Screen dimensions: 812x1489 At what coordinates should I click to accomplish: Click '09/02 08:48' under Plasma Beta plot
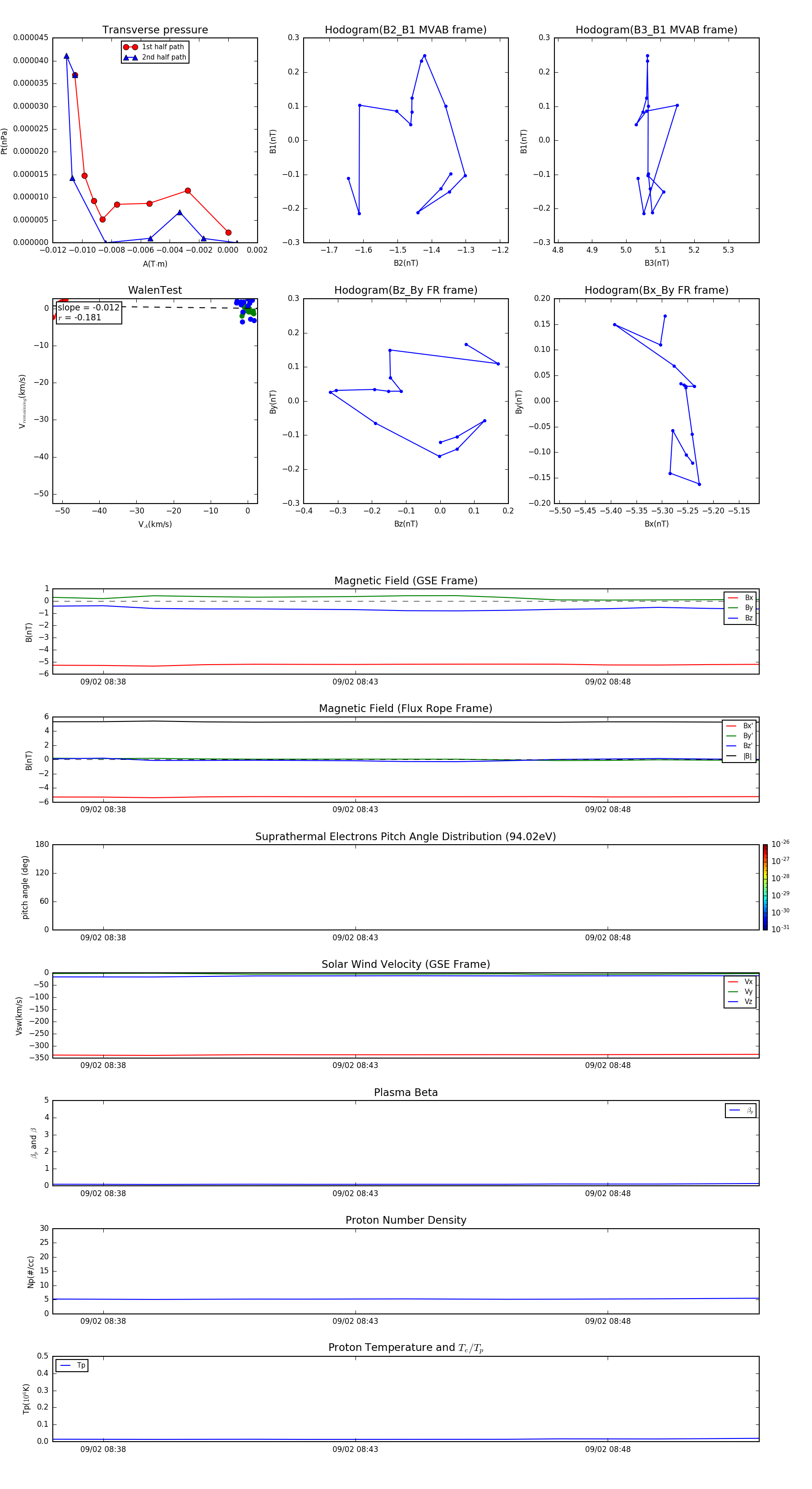tap(607, 1193)
